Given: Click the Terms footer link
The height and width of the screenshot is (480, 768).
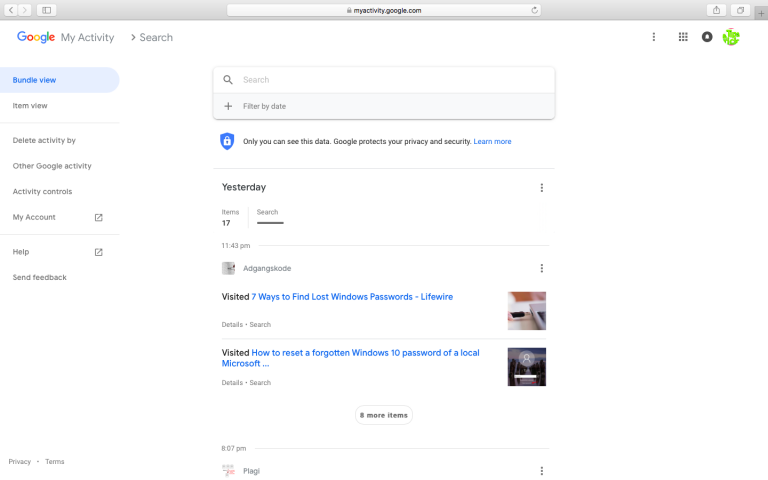Looking at the screenshot, I should [54, 461].
